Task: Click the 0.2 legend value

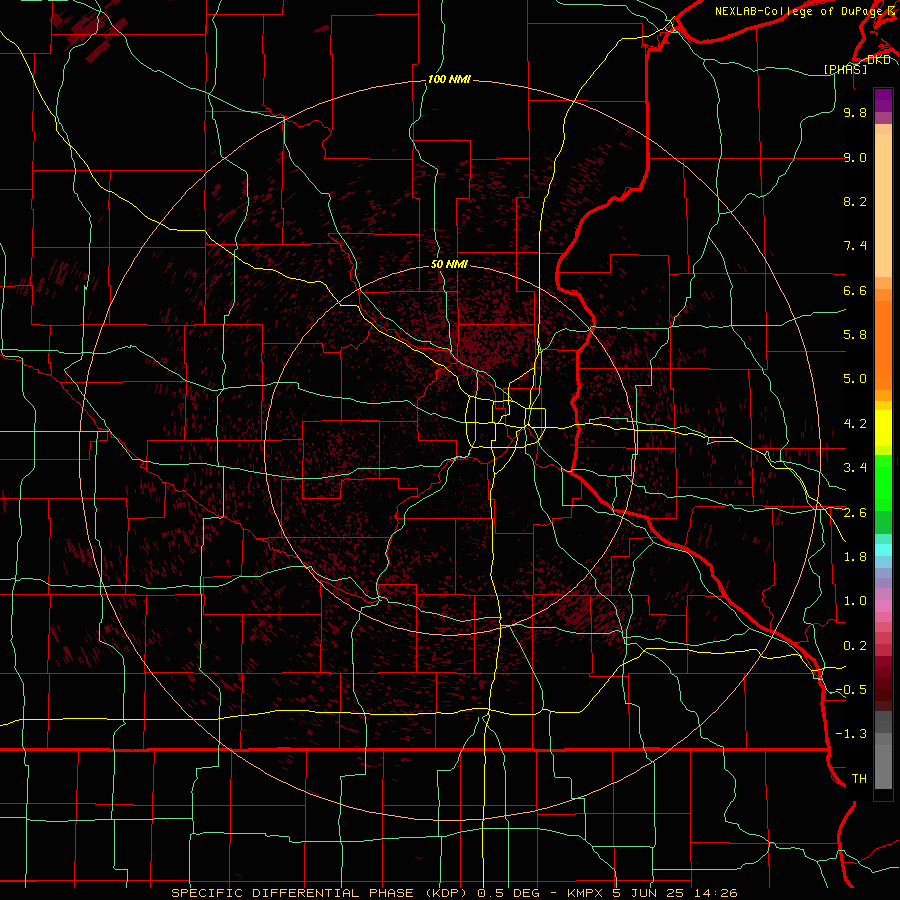Action: click(x=855, y=646)
